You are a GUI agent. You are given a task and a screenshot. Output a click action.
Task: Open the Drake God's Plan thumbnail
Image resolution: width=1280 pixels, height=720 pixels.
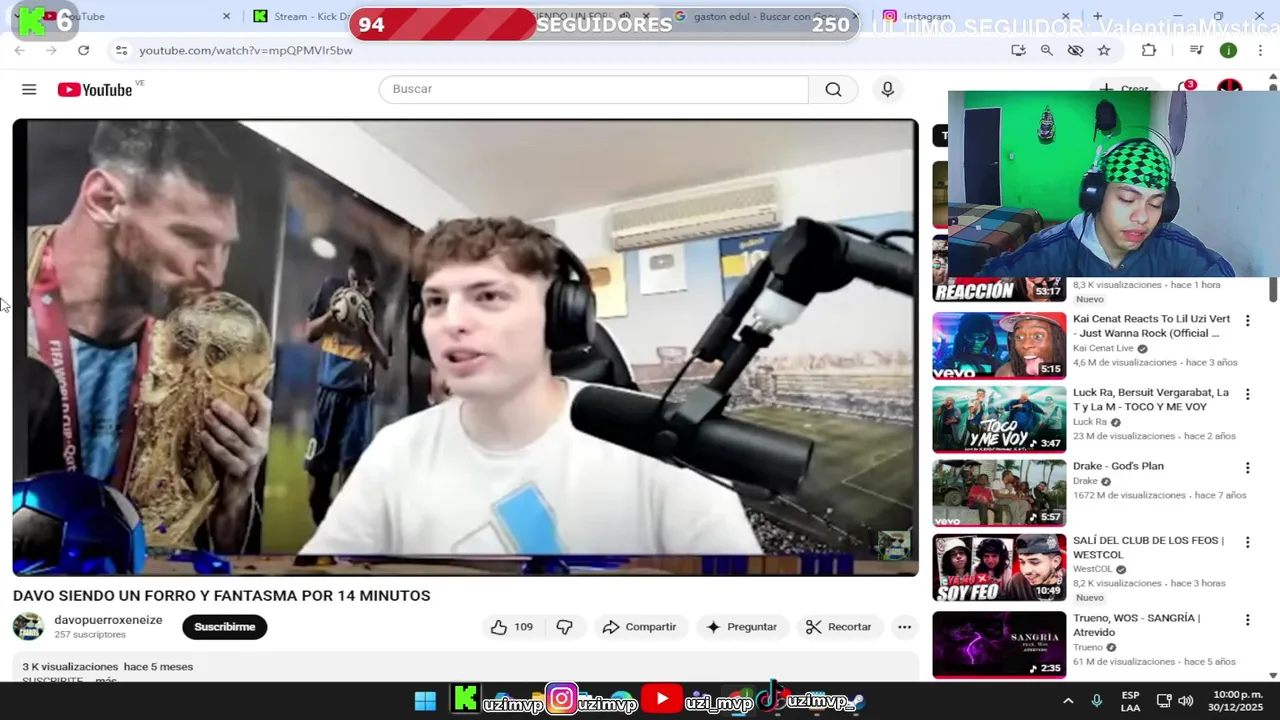click(999, 493)
